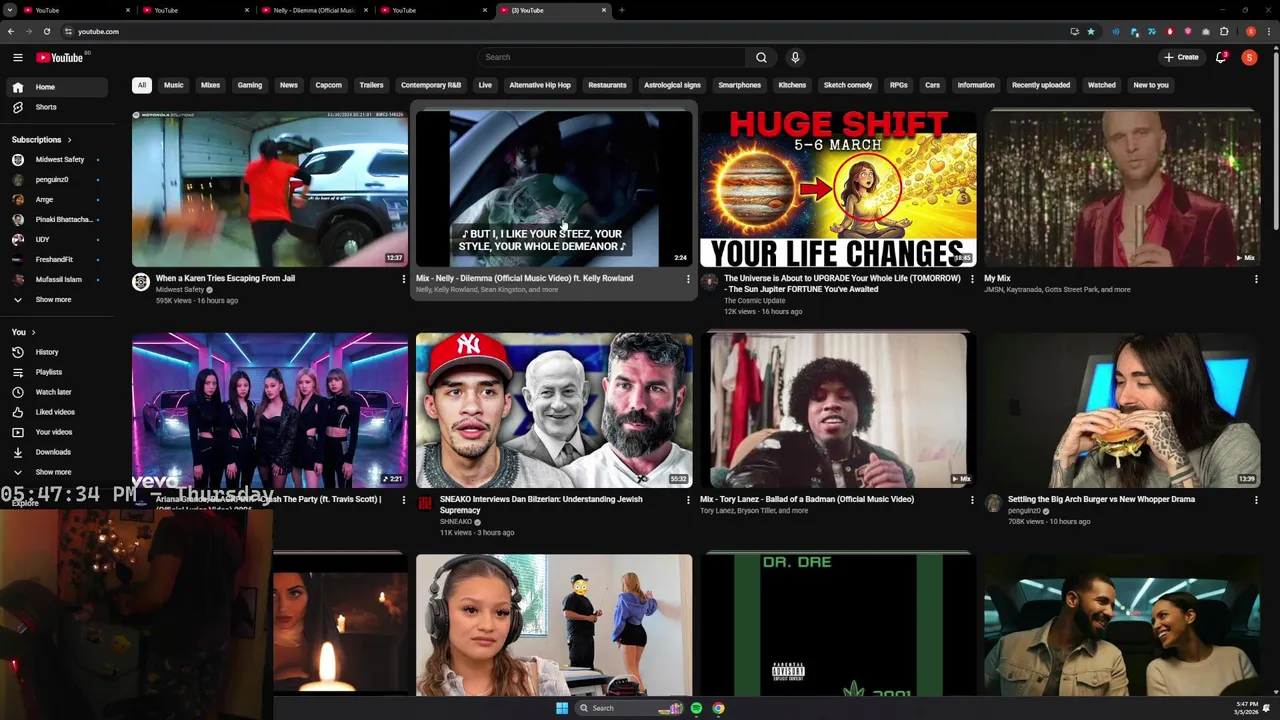1280x720 pixels.
Task: Select the Capcom filter chip
Action: [329, 85]
